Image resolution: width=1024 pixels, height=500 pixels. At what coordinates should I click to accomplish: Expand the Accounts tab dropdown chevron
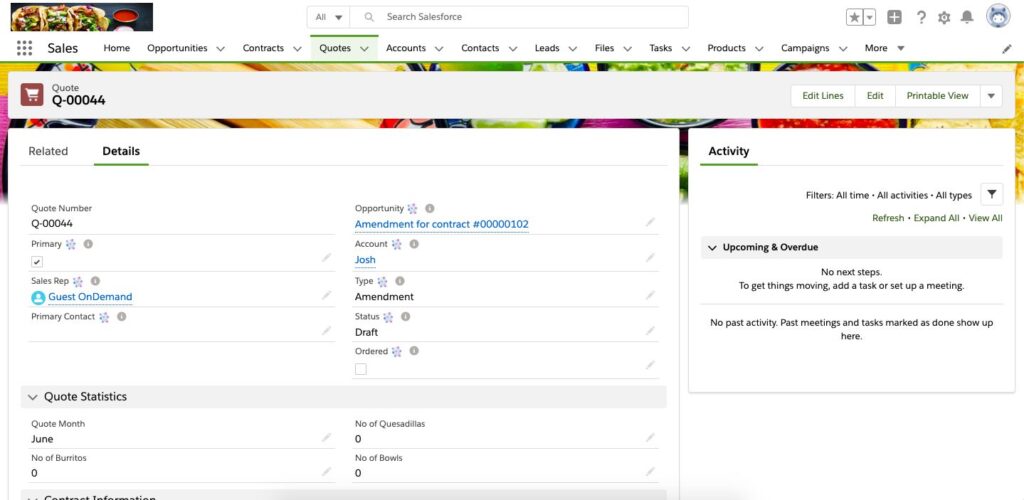pos(439,48)
